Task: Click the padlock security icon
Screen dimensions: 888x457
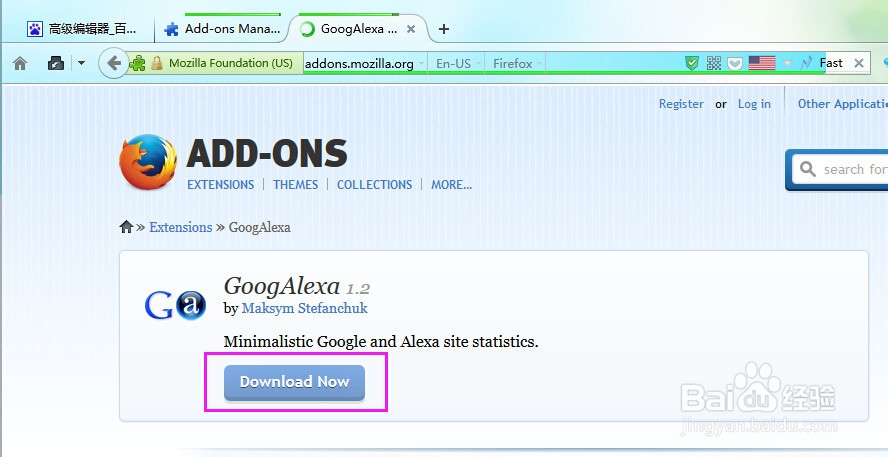Action: pos(157,63)
